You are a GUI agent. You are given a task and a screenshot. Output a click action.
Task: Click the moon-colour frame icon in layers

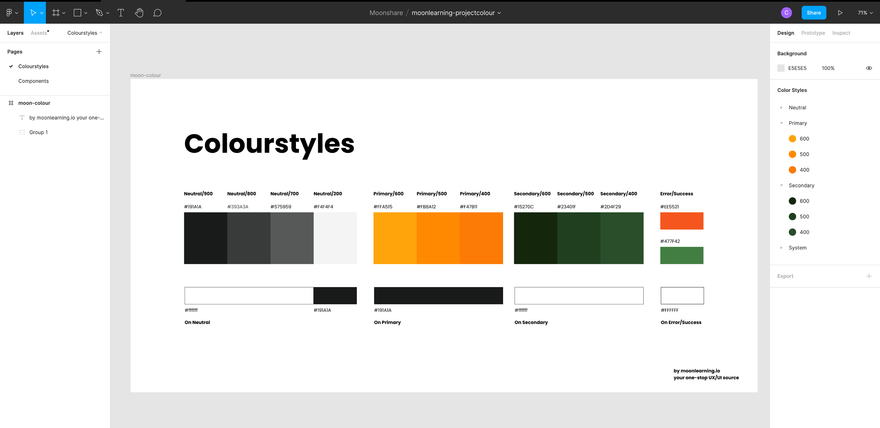(11, 103)
